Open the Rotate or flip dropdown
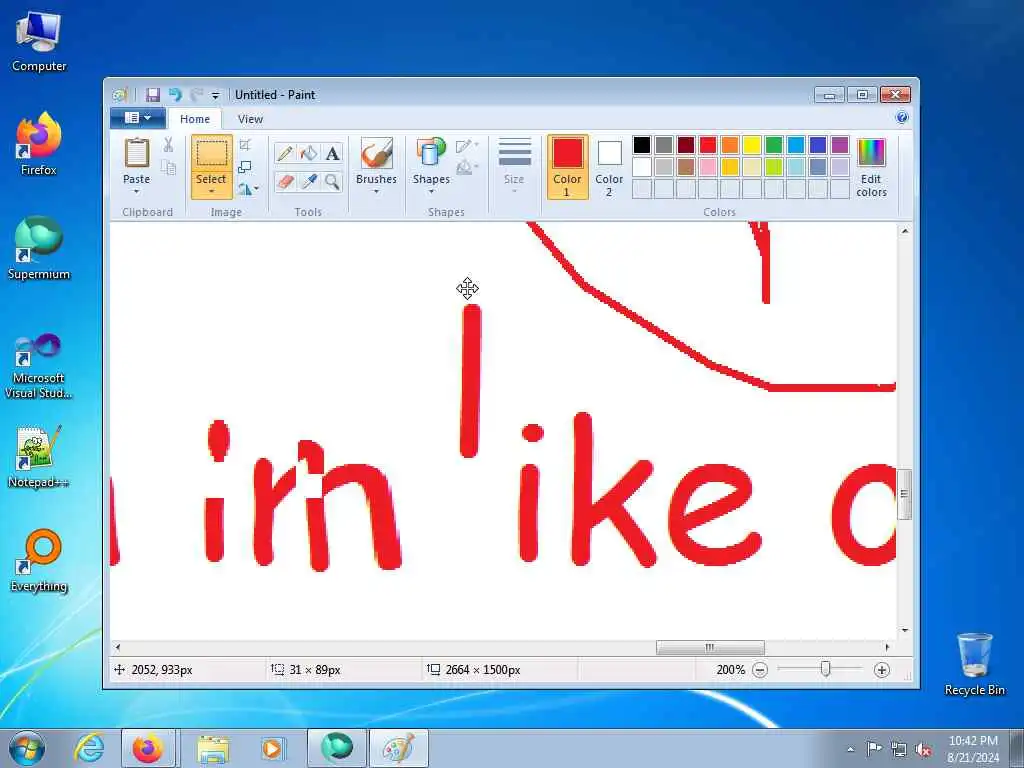 (248, 189)
